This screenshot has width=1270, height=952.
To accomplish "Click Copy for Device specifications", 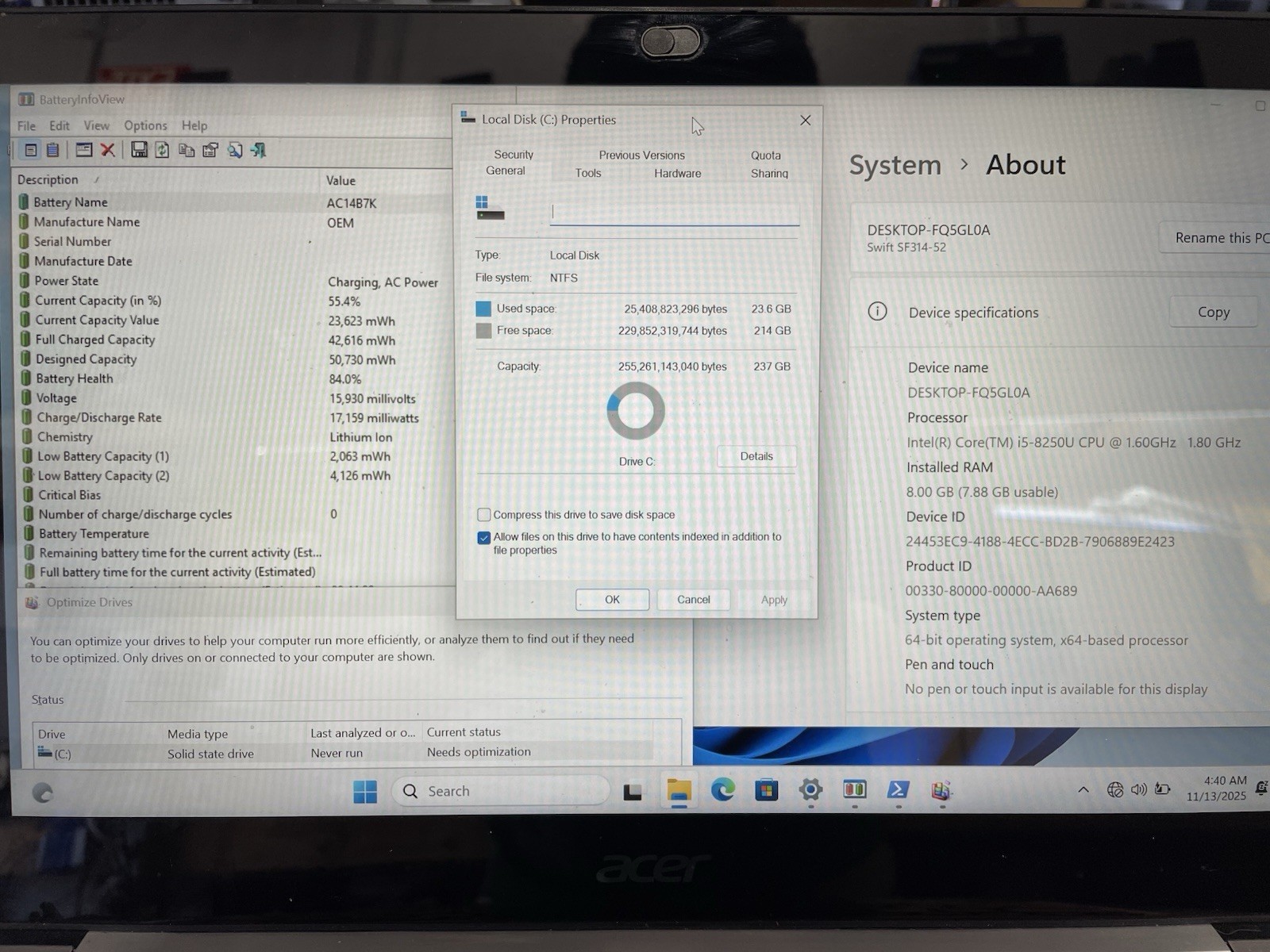I will (1214, 312).
